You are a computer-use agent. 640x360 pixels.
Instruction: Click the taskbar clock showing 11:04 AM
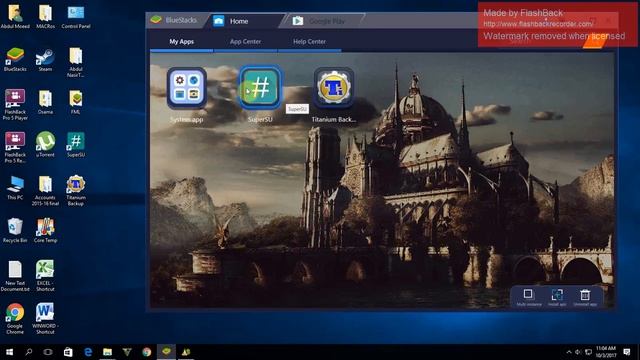click(x=605, y=352)
